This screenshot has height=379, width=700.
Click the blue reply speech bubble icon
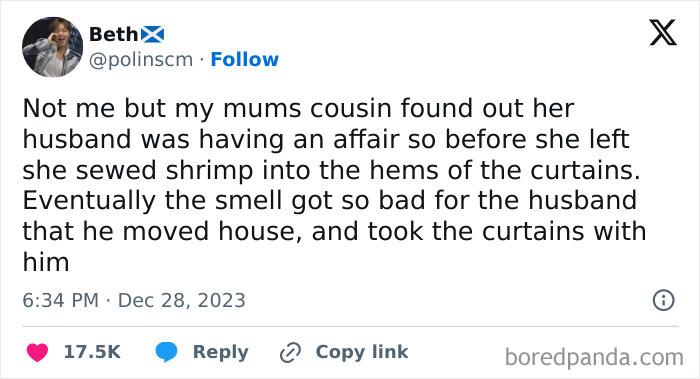(167, 352)
